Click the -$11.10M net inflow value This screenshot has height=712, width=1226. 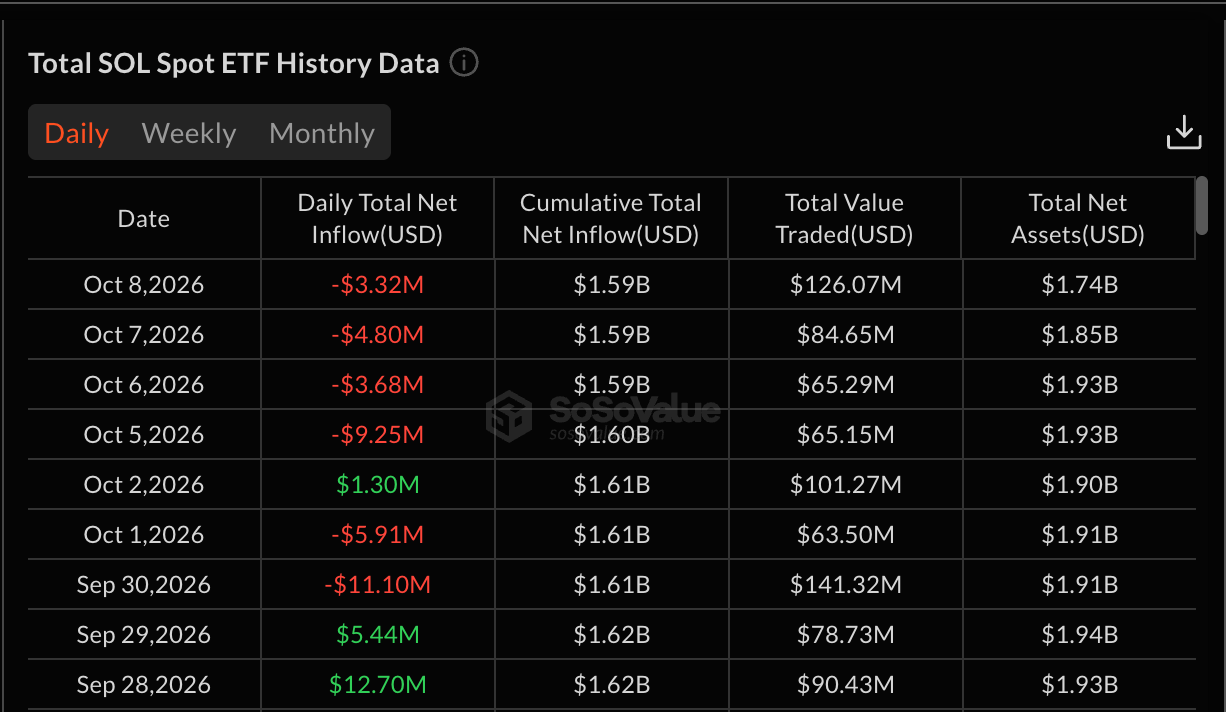(377, 585)
